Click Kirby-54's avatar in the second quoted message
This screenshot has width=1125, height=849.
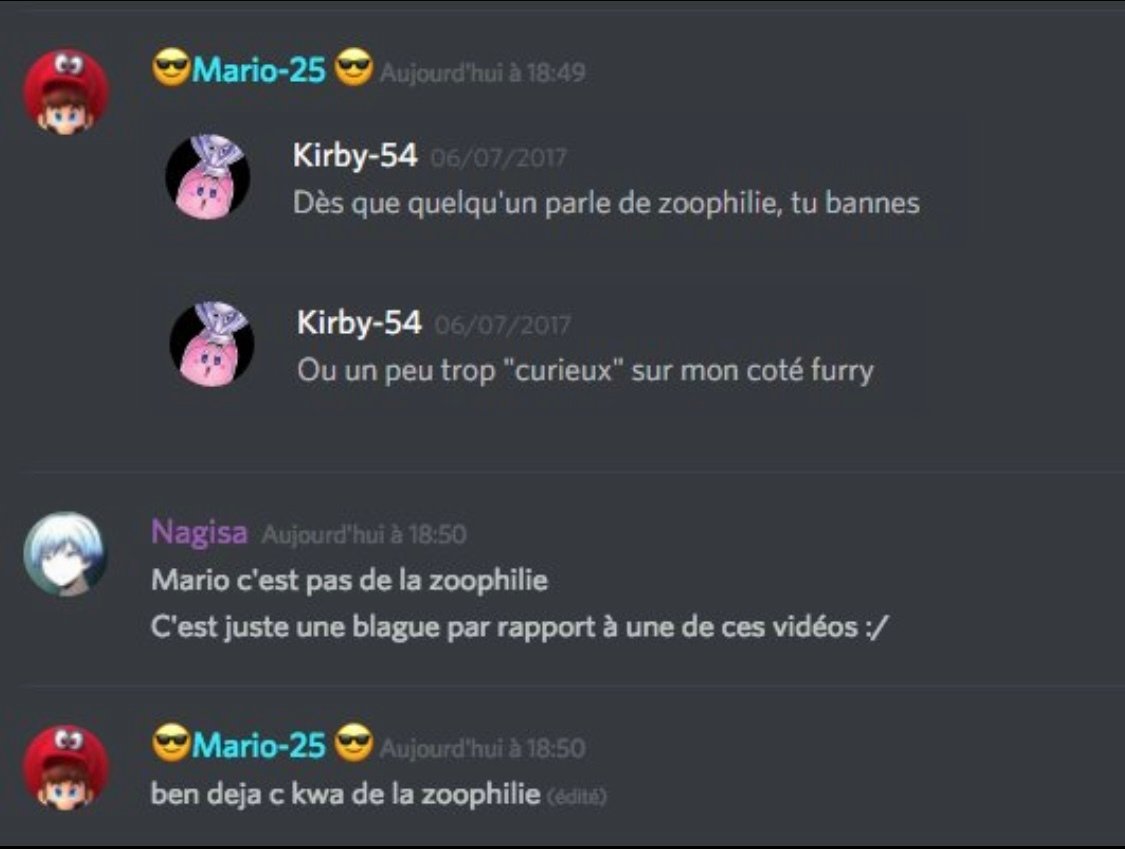point(212,344)
